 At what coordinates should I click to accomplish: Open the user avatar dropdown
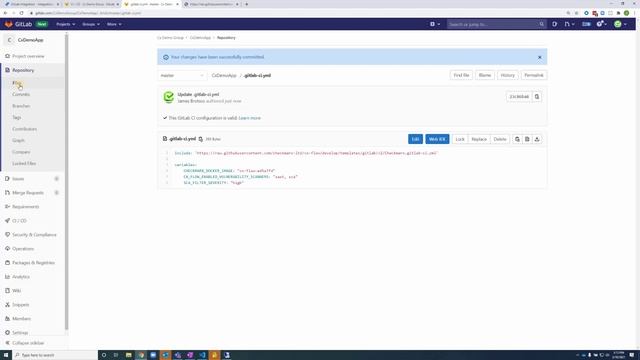pos(620,24)
